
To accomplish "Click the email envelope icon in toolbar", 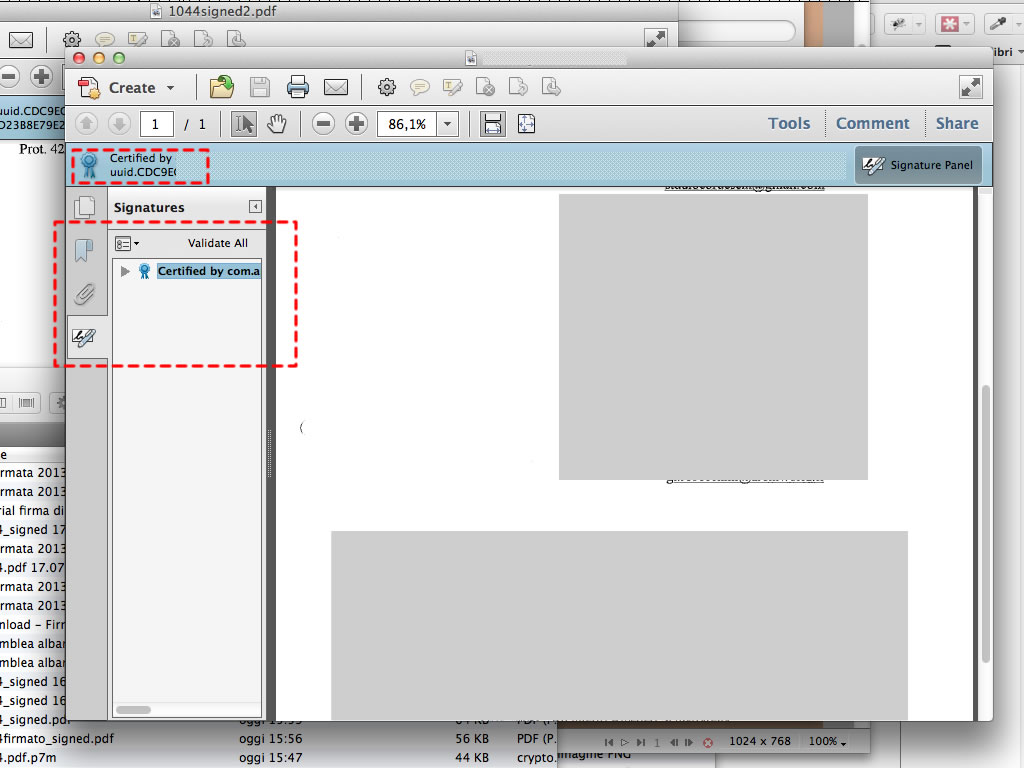I will tap(336, 88).
